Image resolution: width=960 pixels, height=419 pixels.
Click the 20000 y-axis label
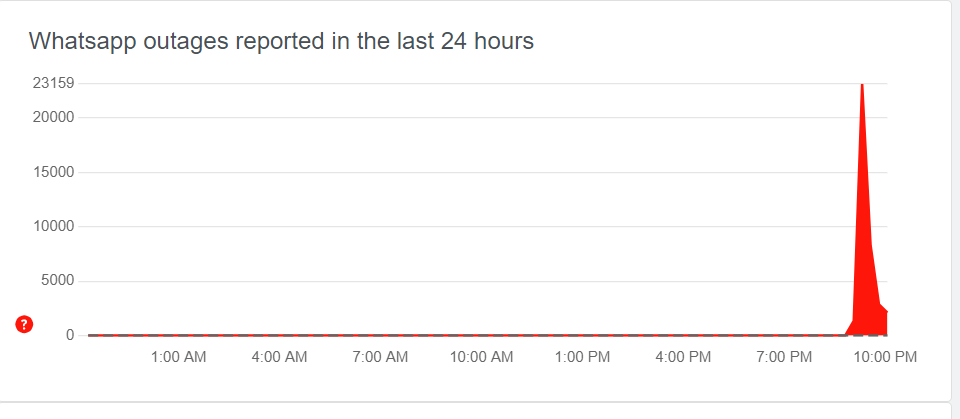point(54,117)
